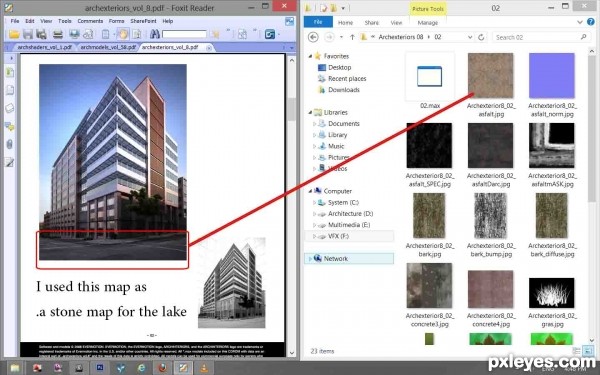The image size is (600, 375).
Task: Collapse the Favorites group
Action: [x=310, y=56]
